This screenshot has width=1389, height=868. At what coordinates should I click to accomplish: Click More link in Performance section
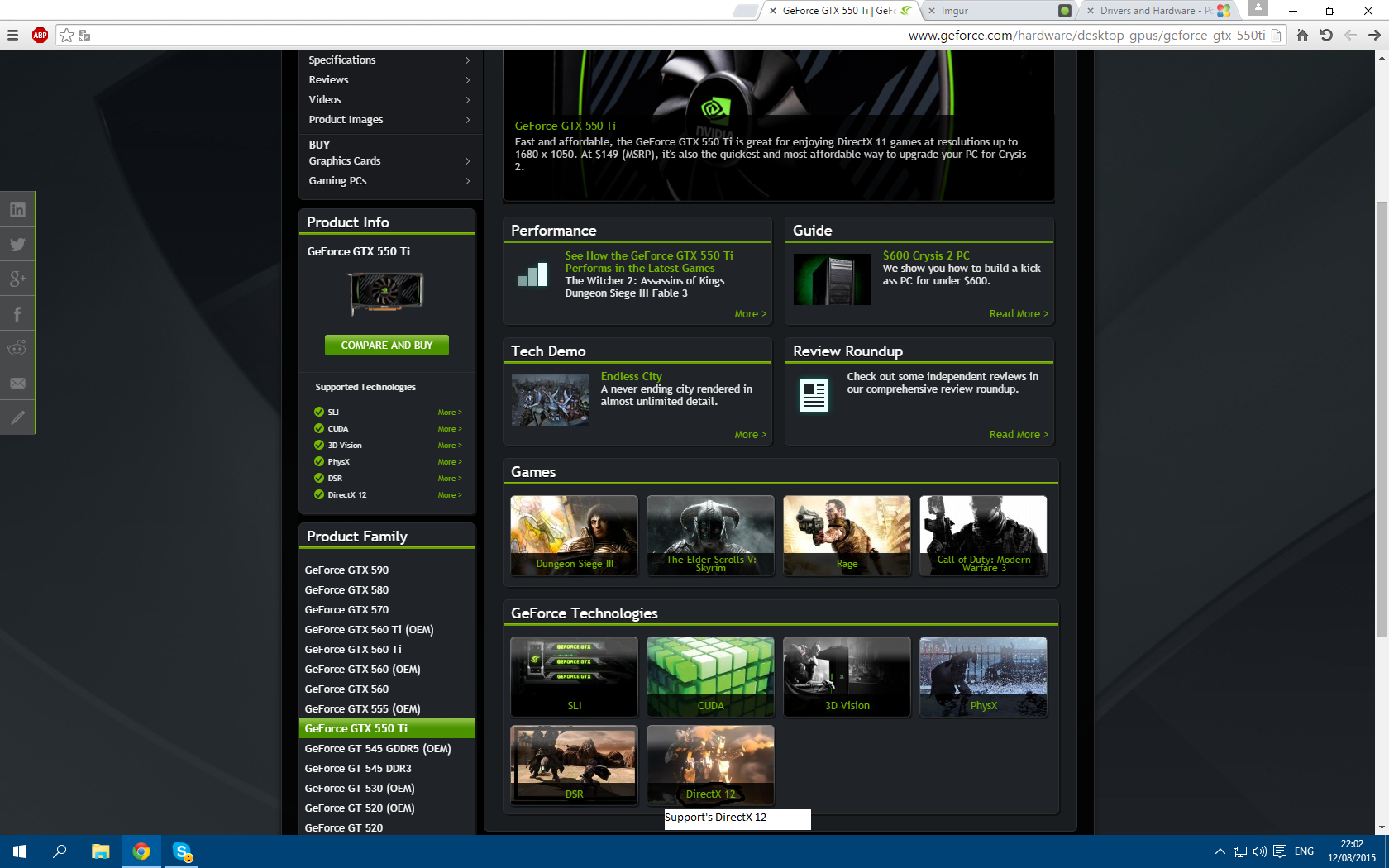point(751,314)
